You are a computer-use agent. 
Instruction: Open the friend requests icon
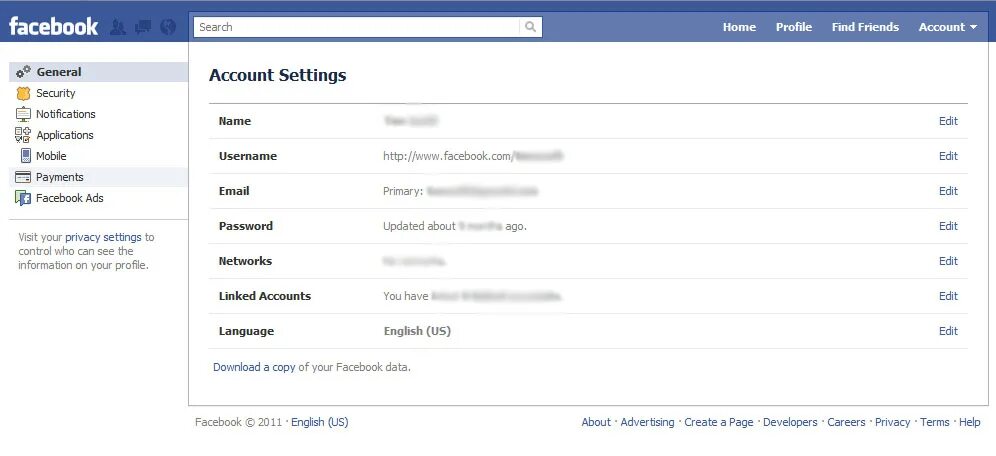[118, 27]
